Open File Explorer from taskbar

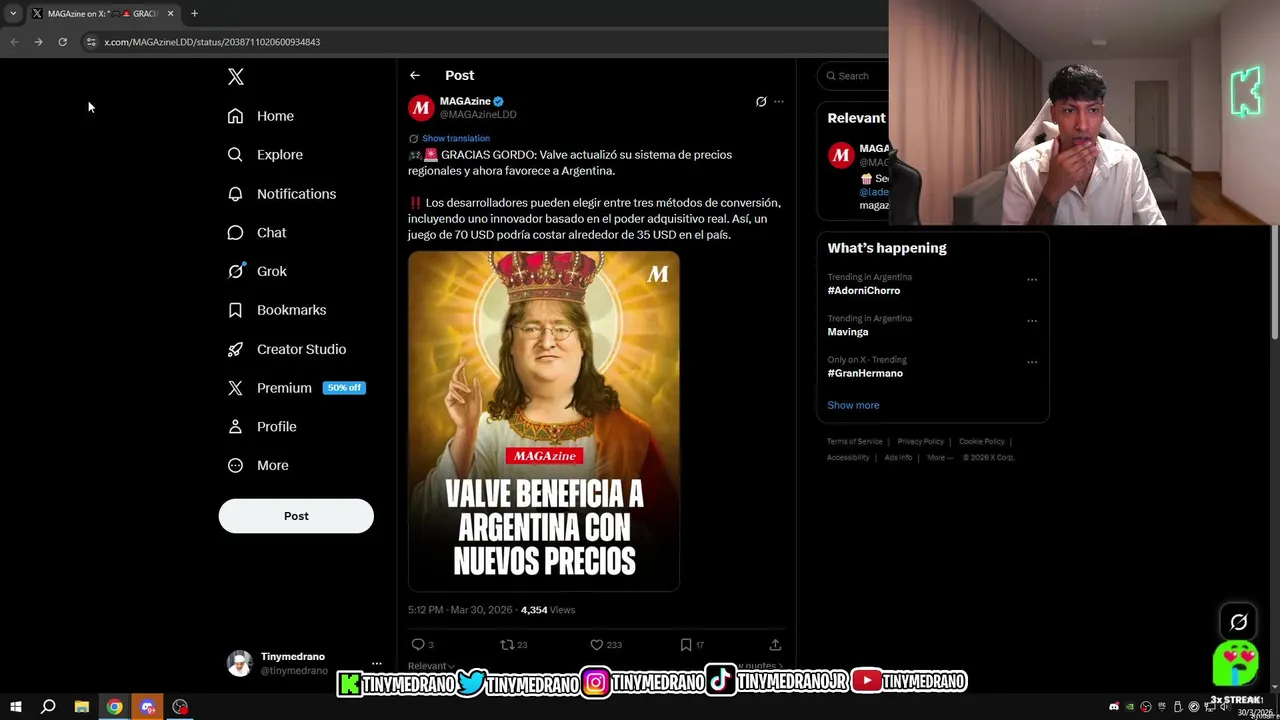point(81,707)
